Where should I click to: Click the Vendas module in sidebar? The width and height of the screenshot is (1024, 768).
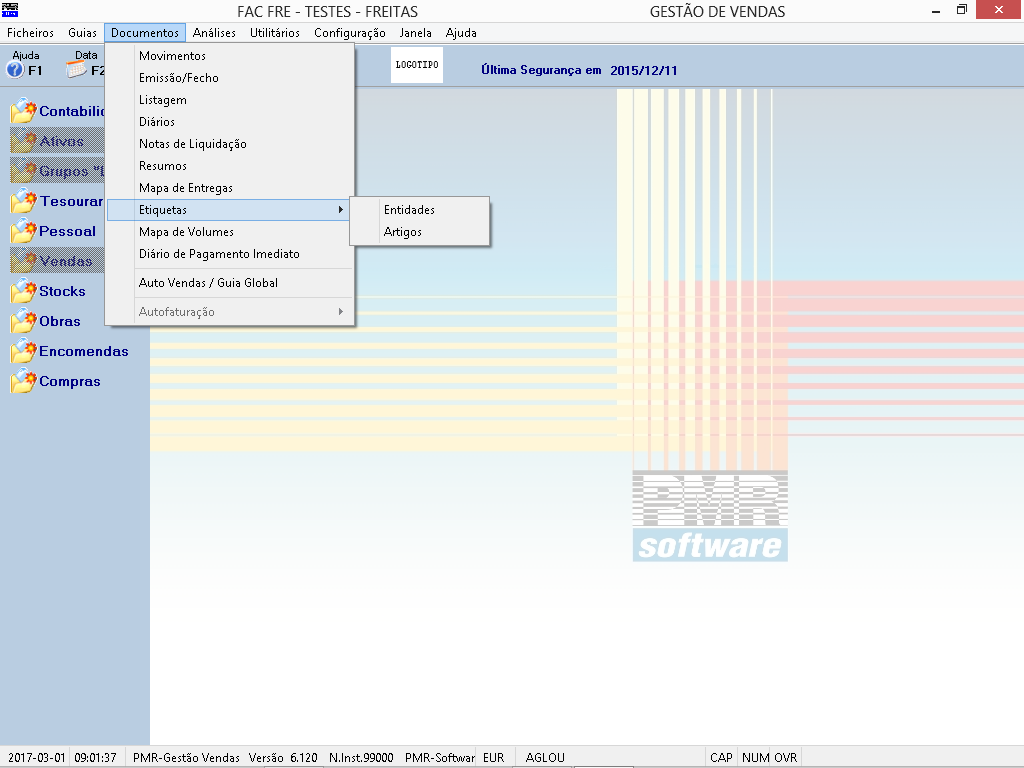pyautogui.click(x=65, y=262)
